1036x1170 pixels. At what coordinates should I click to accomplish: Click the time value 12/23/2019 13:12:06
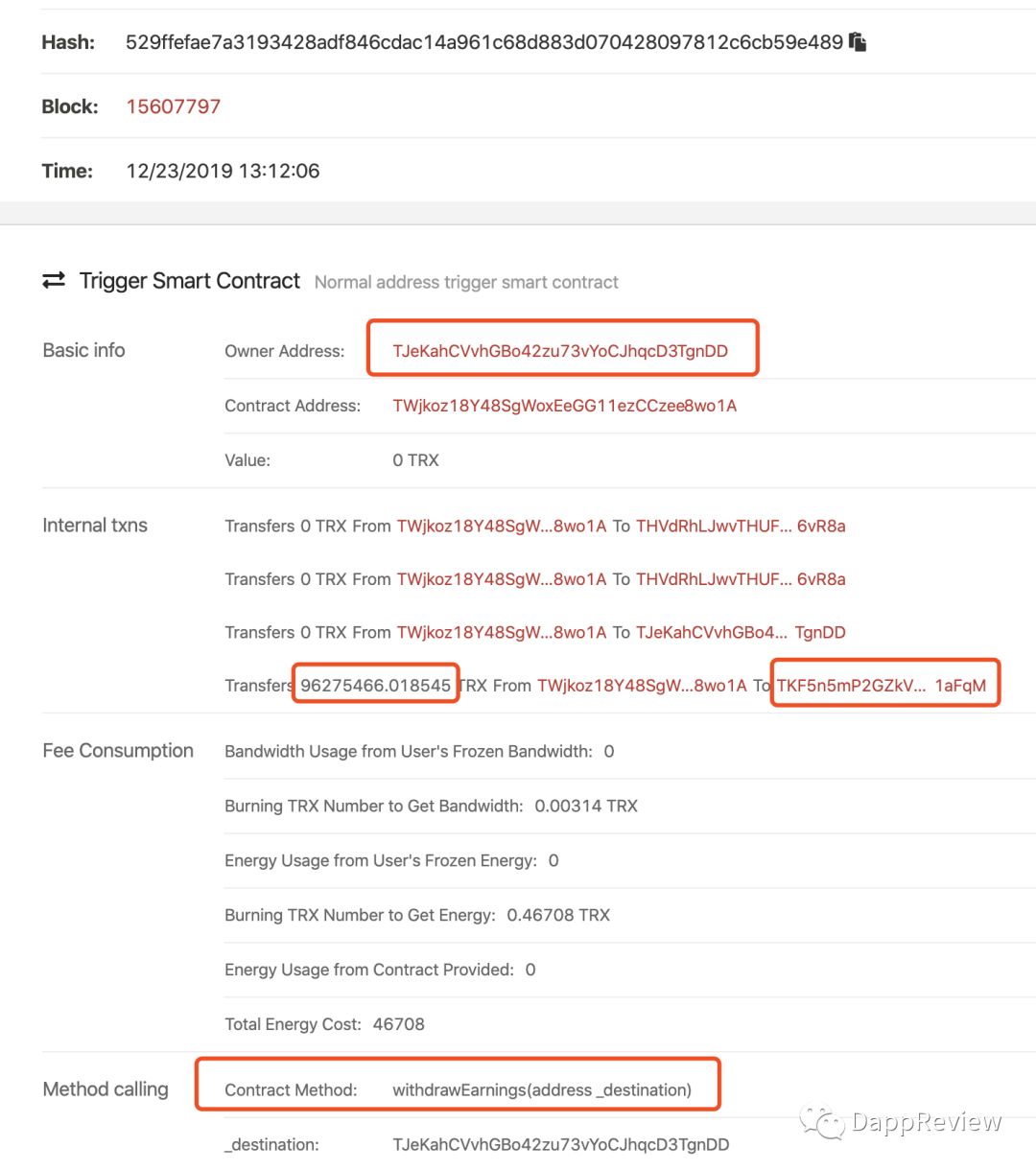click(224, 171)
